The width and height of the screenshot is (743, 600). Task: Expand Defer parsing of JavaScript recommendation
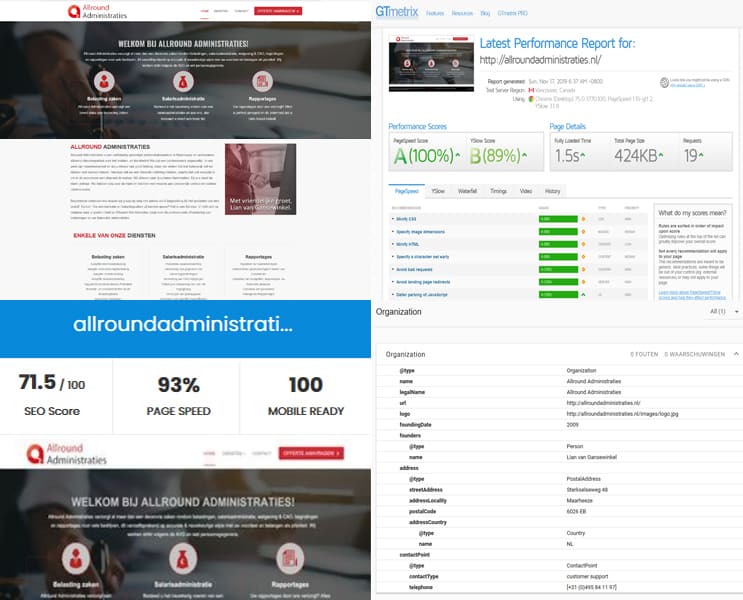(422, 294)
